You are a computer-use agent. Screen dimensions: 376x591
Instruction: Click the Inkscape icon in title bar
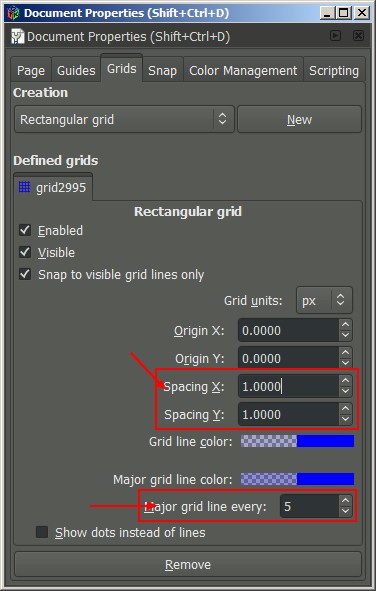tap(13, 13)
